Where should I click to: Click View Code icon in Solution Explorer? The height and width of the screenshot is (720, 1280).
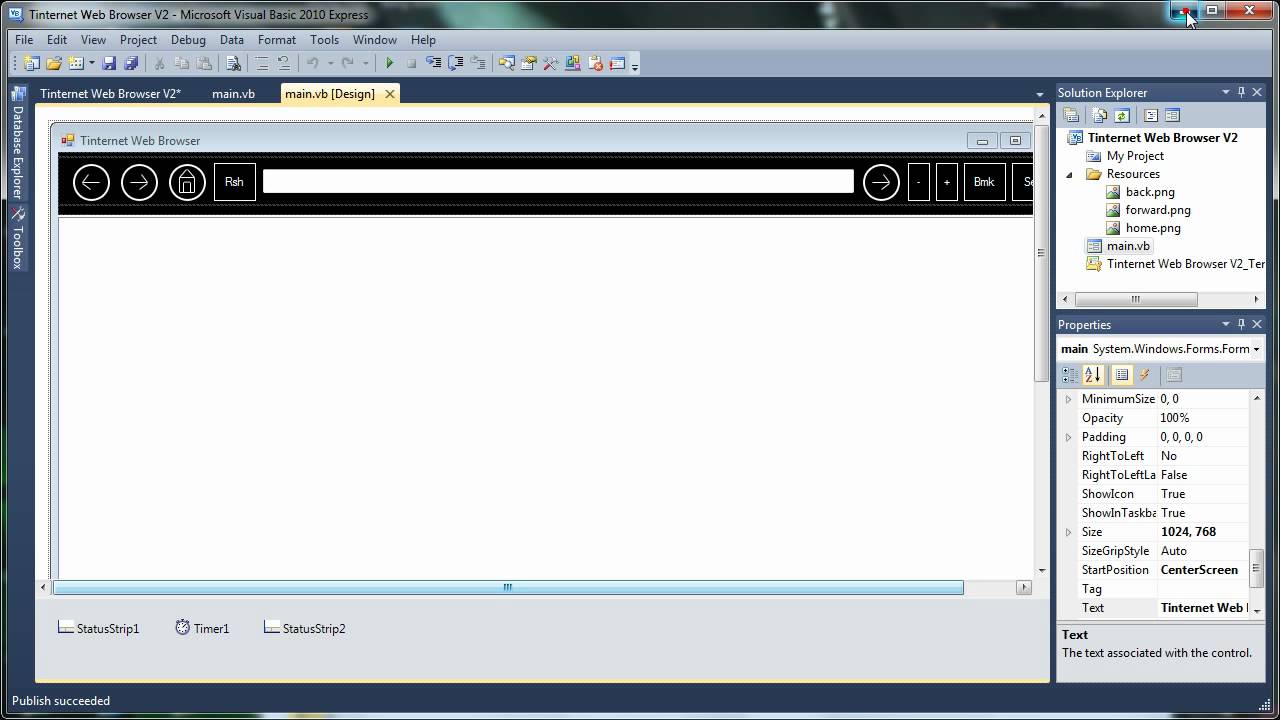click(x=1151, y=115)
